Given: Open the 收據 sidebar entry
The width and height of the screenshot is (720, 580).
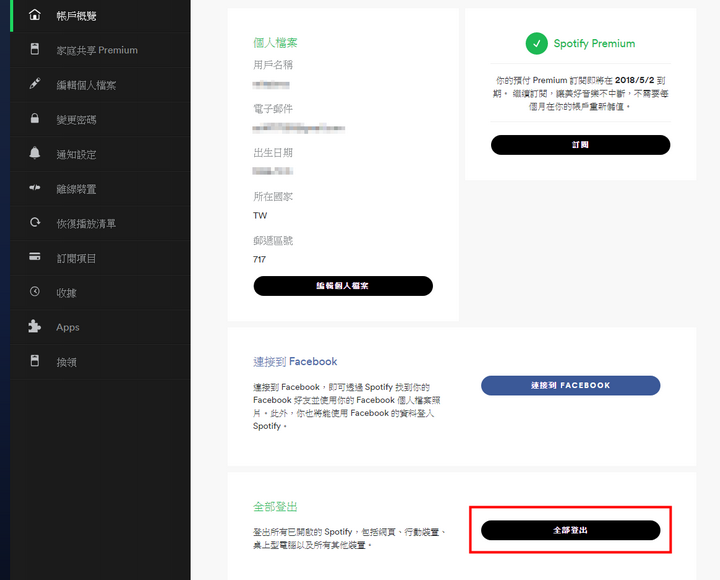Looking at the screenshot, I should pos(100,293).
